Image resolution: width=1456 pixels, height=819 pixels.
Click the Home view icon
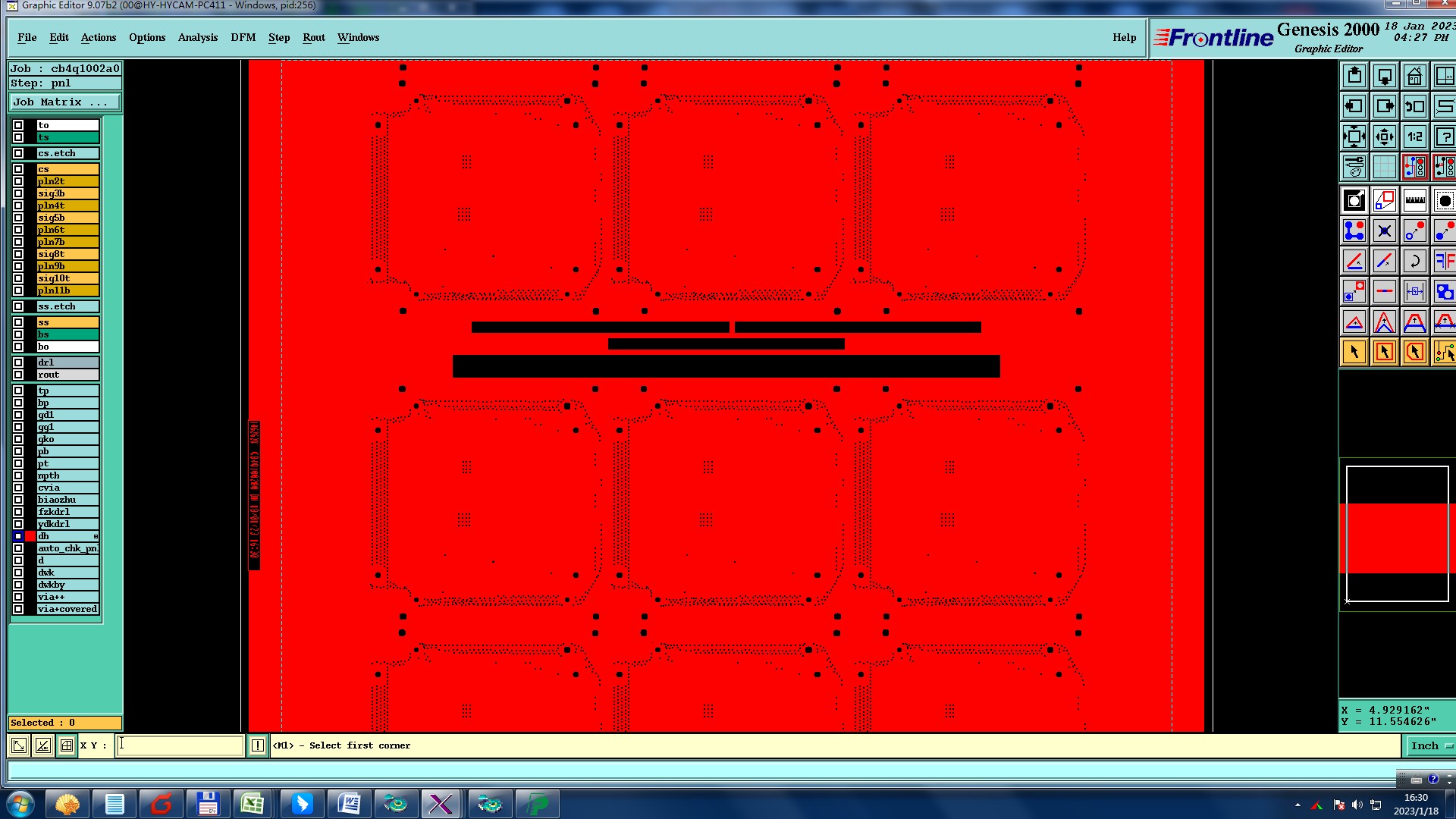tap(1414, 77)
